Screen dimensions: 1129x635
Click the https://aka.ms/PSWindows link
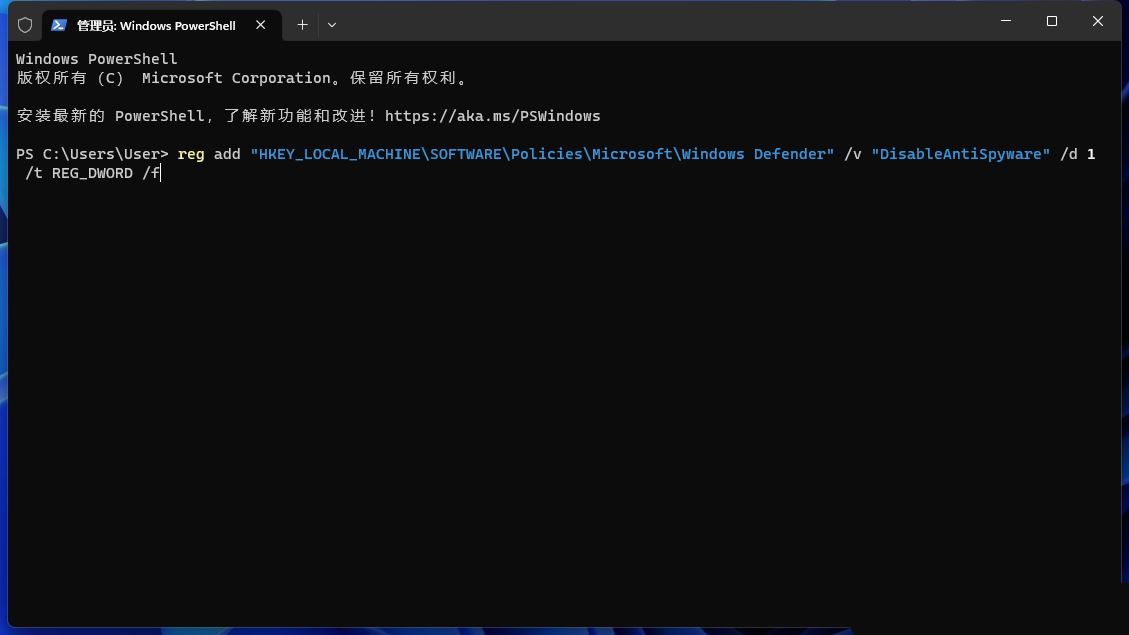[x=493, y=116]
